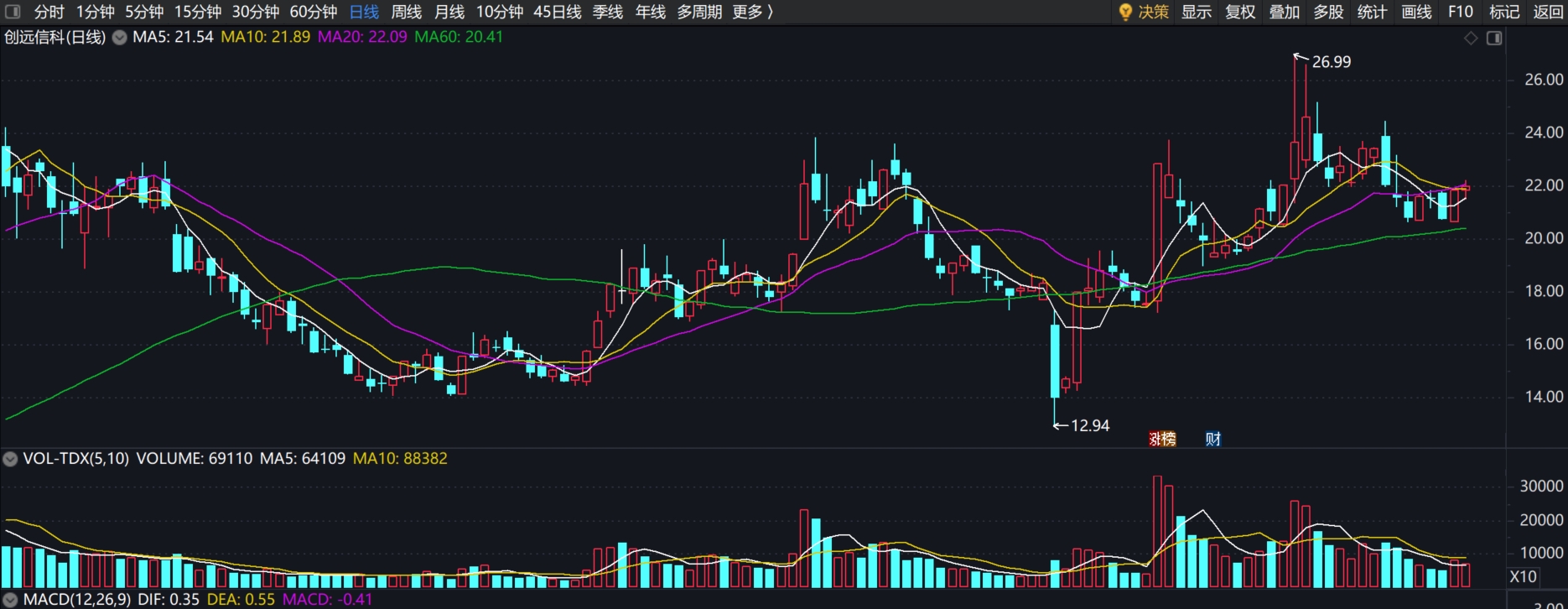The width and height of the screenshot is (1568, 609).
Task: Click the 财 marker on chart
Action: (1212, 439)
